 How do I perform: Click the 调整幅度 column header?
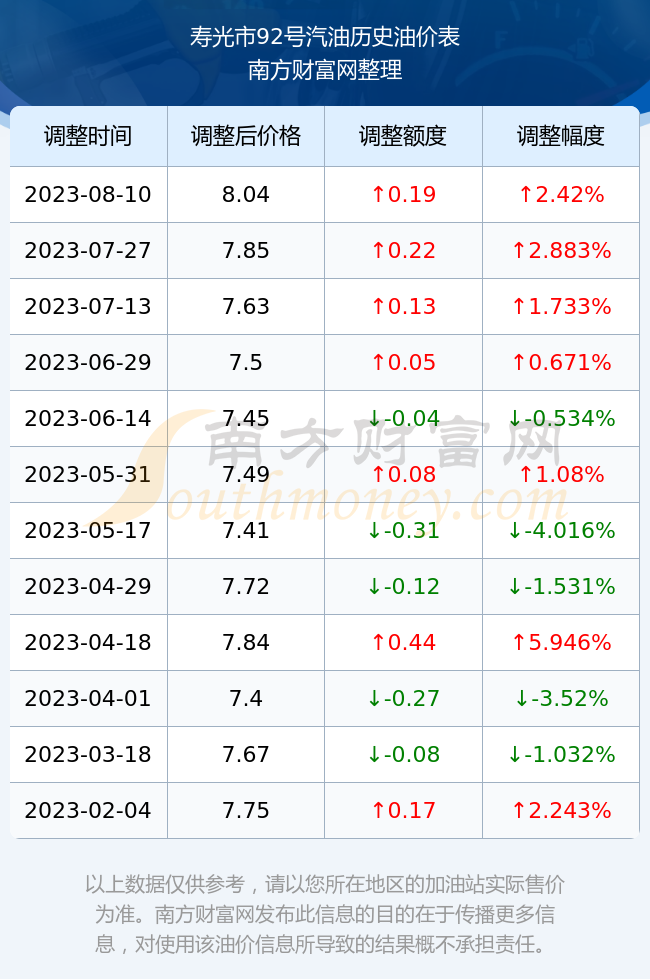click(x=561, y=136)
